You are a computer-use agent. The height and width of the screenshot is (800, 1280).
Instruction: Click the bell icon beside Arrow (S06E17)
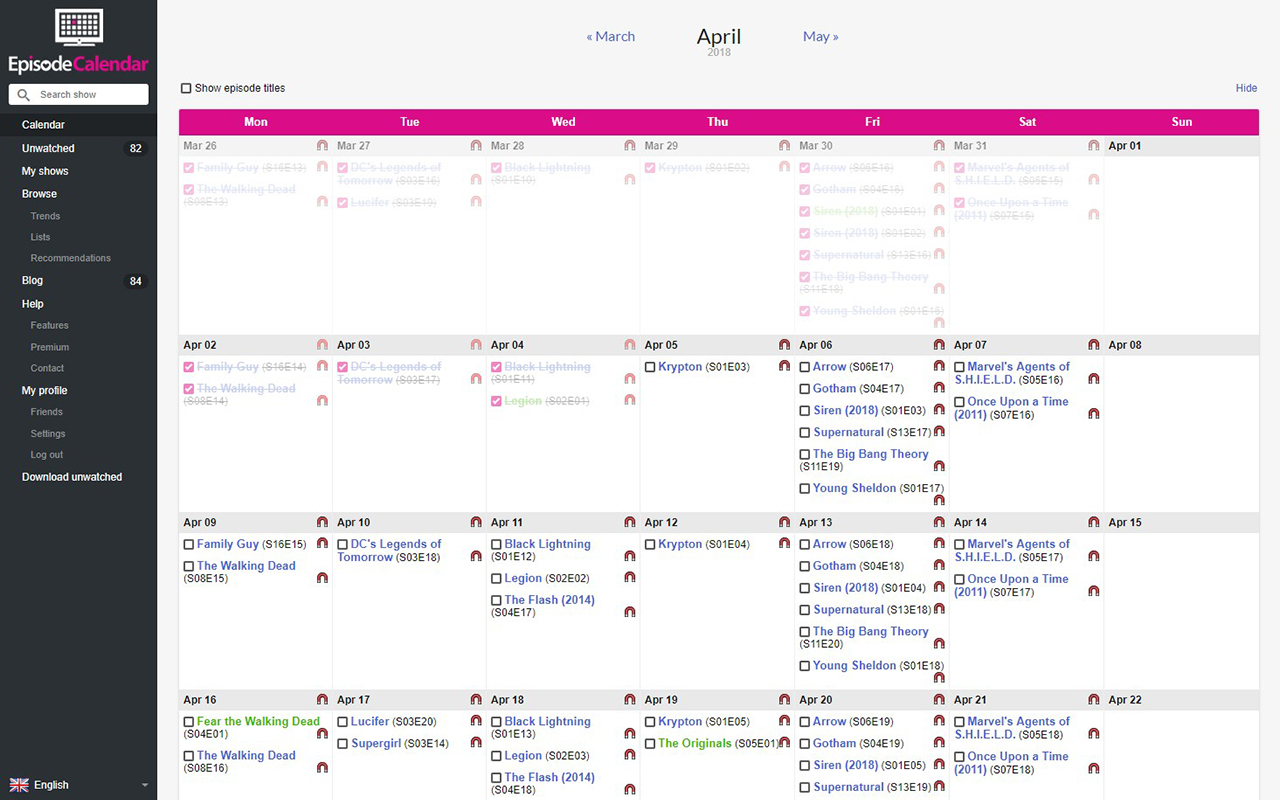point(938,366)
